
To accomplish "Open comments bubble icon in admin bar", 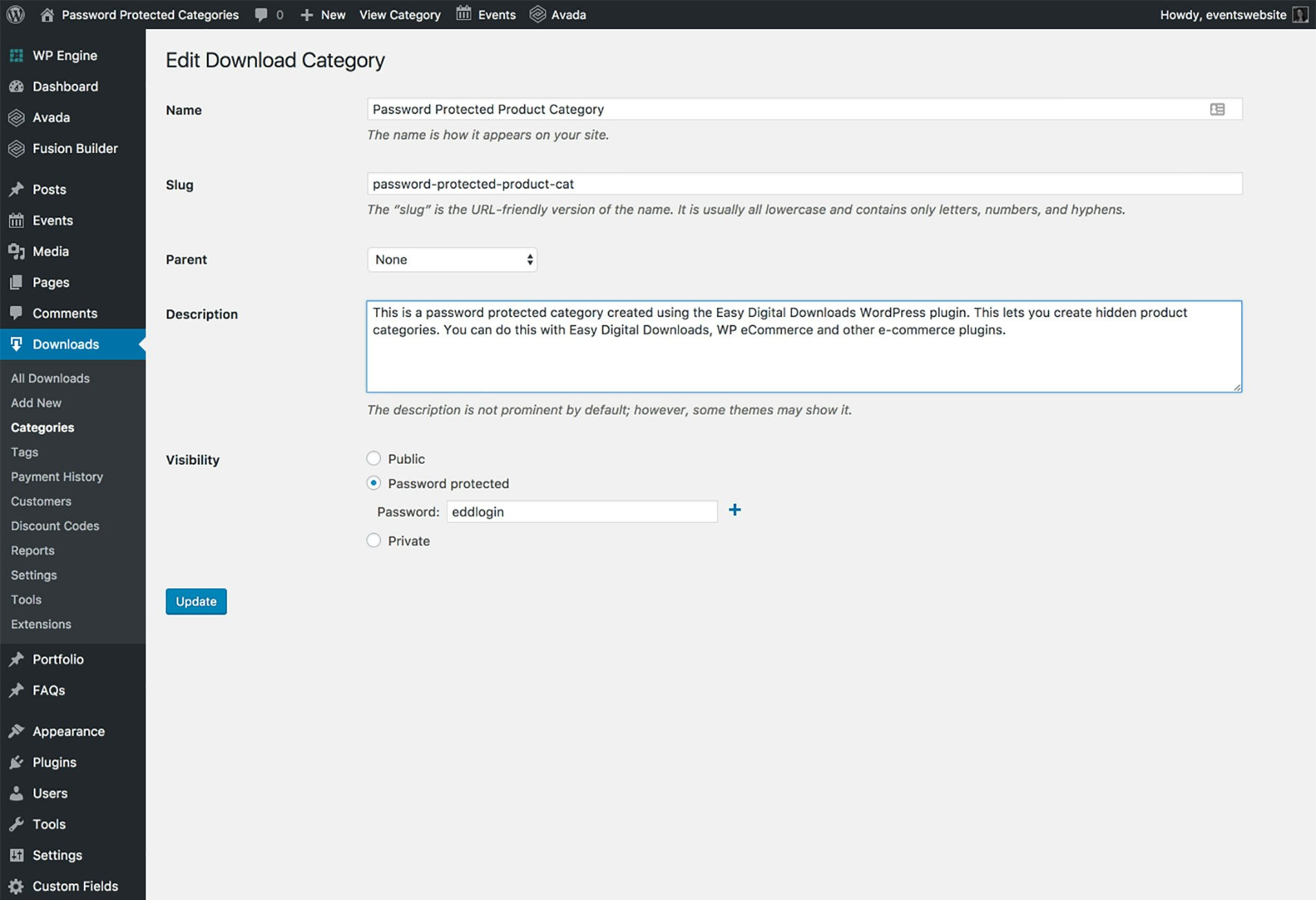I will pos(261,15).
